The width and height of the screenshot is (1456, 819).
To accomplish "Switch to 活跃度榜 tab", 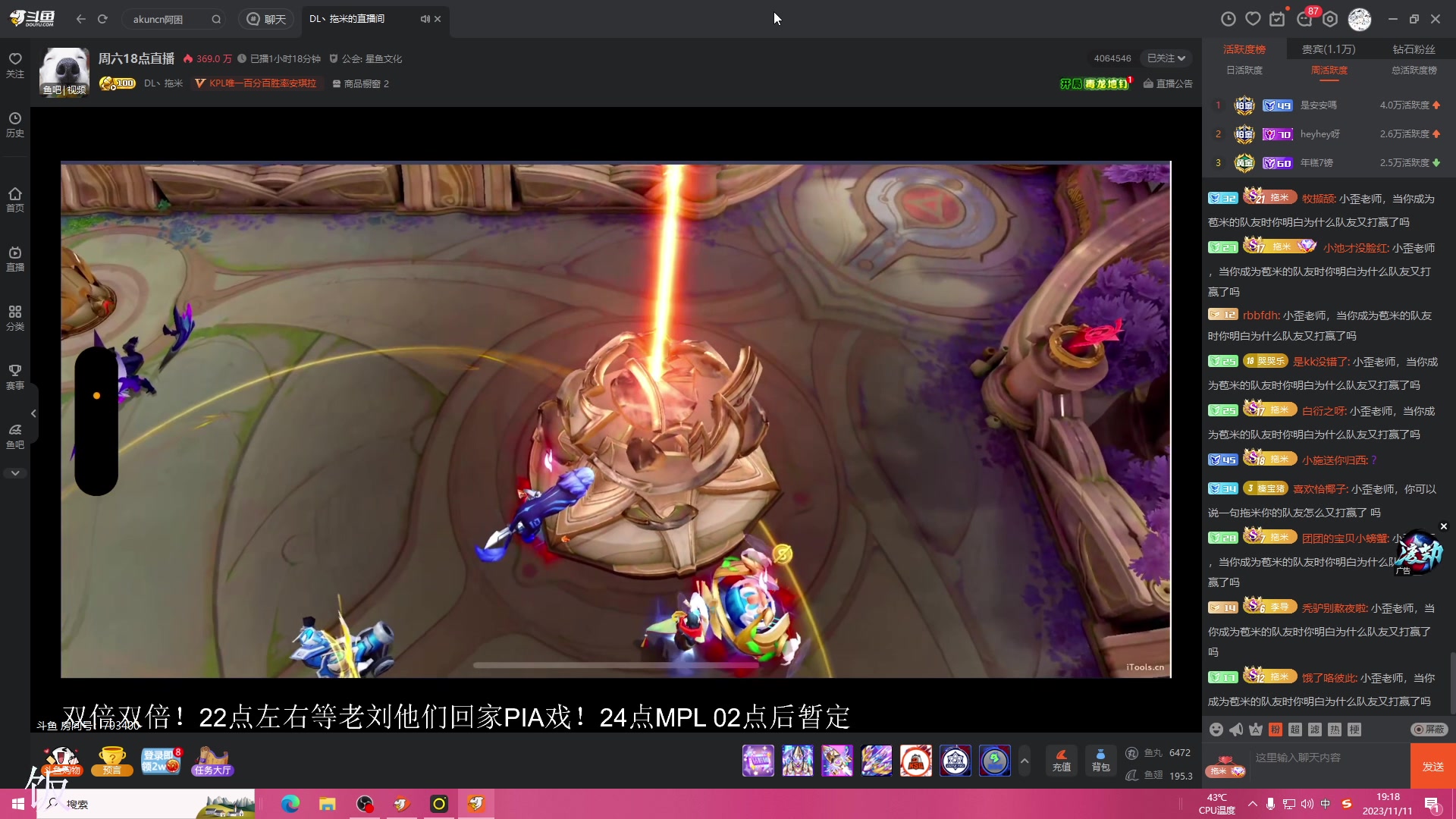I will point(1244,49).
